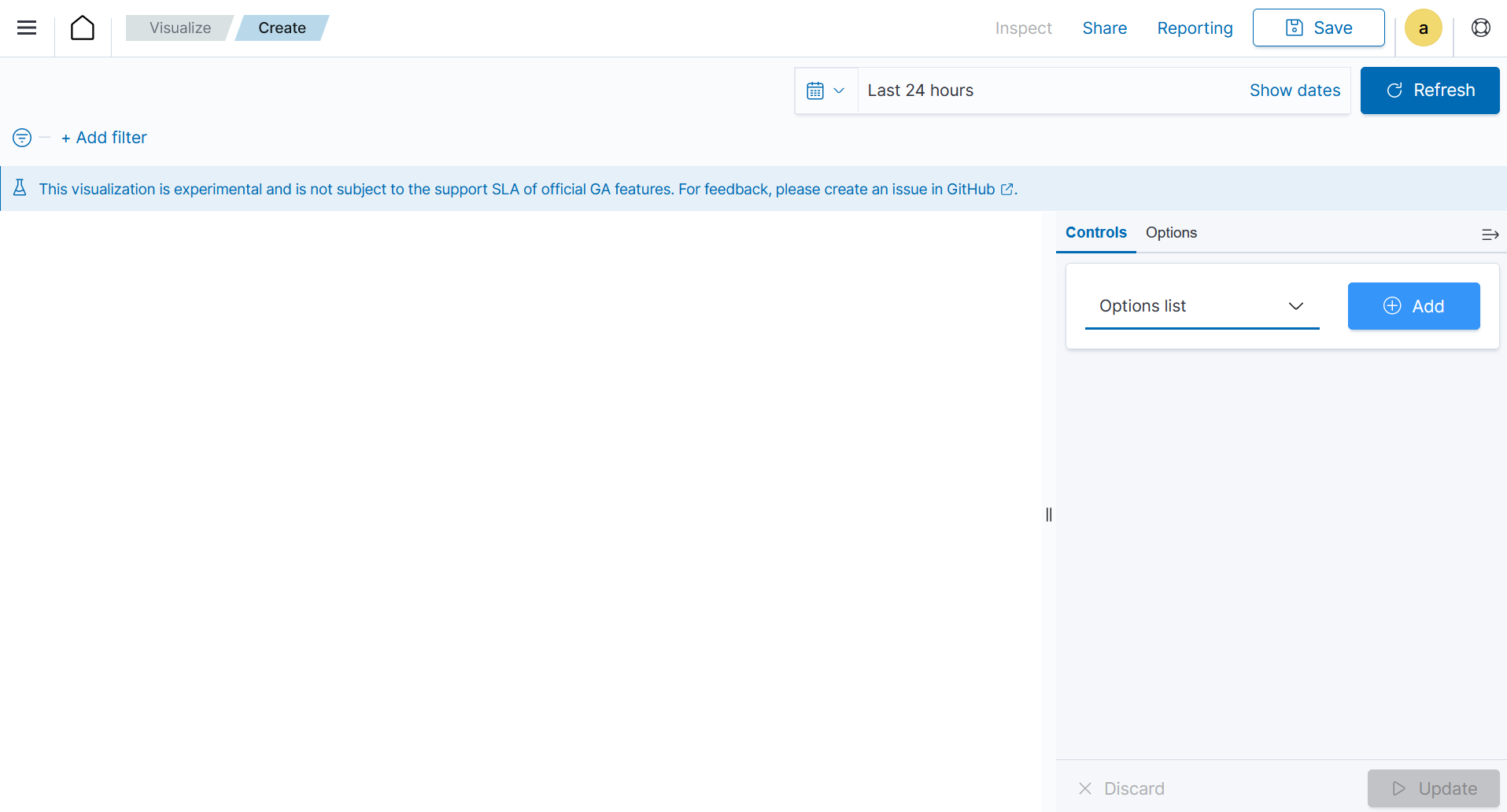1507x812 pixels.
Task: Open the help menu icon
Action: pyautogui.click(x=1480, y=28)
